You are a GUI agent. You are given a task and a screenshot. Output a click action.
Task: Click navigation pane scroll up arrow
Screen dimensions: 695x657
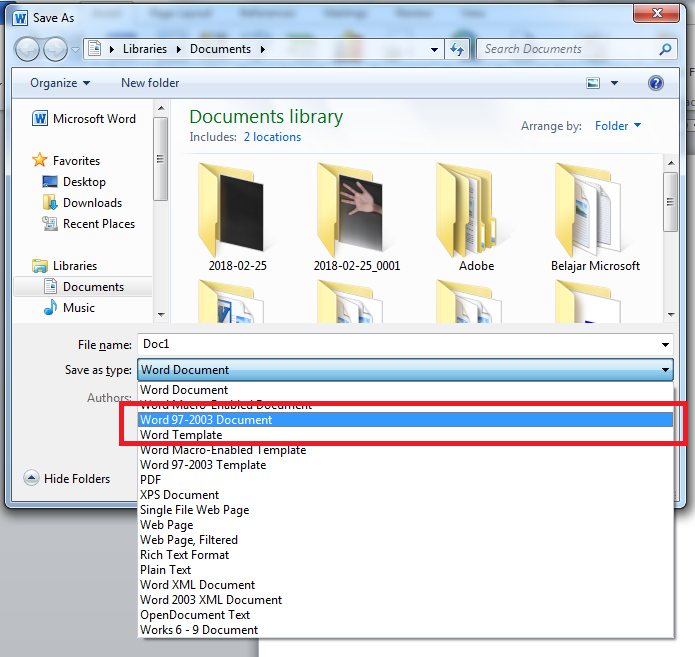[x=161, y=108]
